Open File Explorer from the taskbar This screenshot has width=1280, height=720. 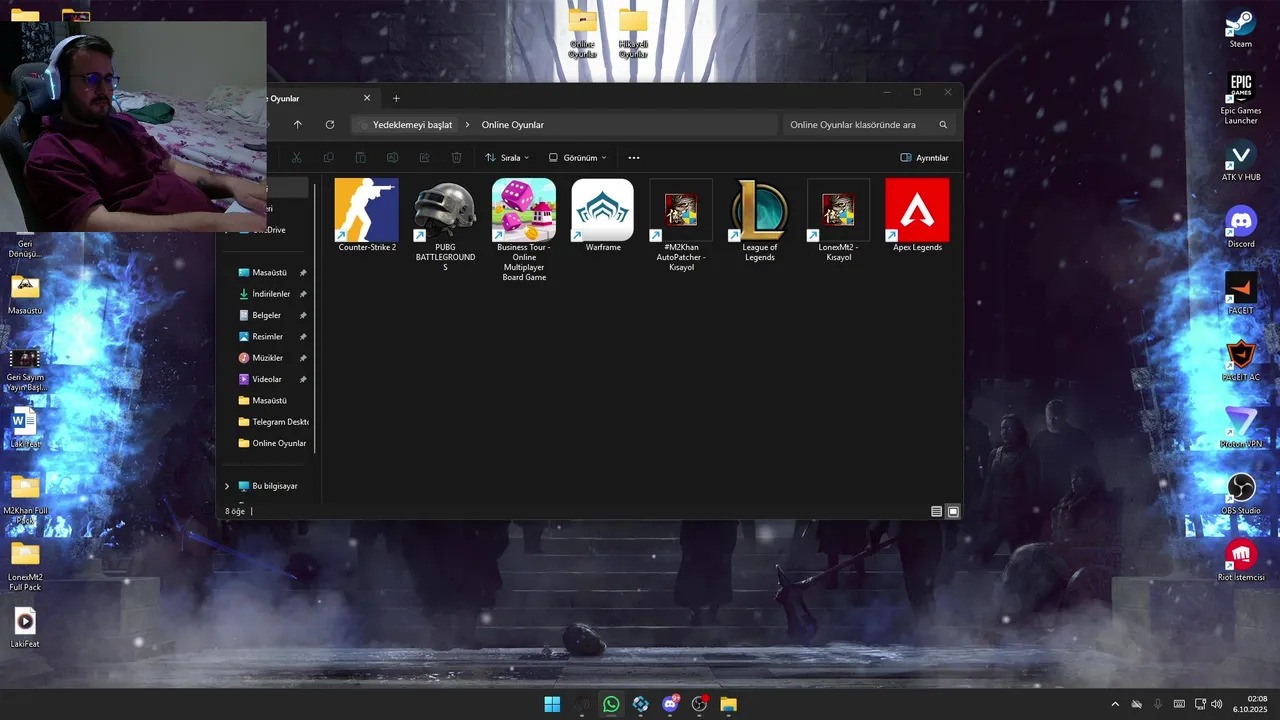pos(729,704)
